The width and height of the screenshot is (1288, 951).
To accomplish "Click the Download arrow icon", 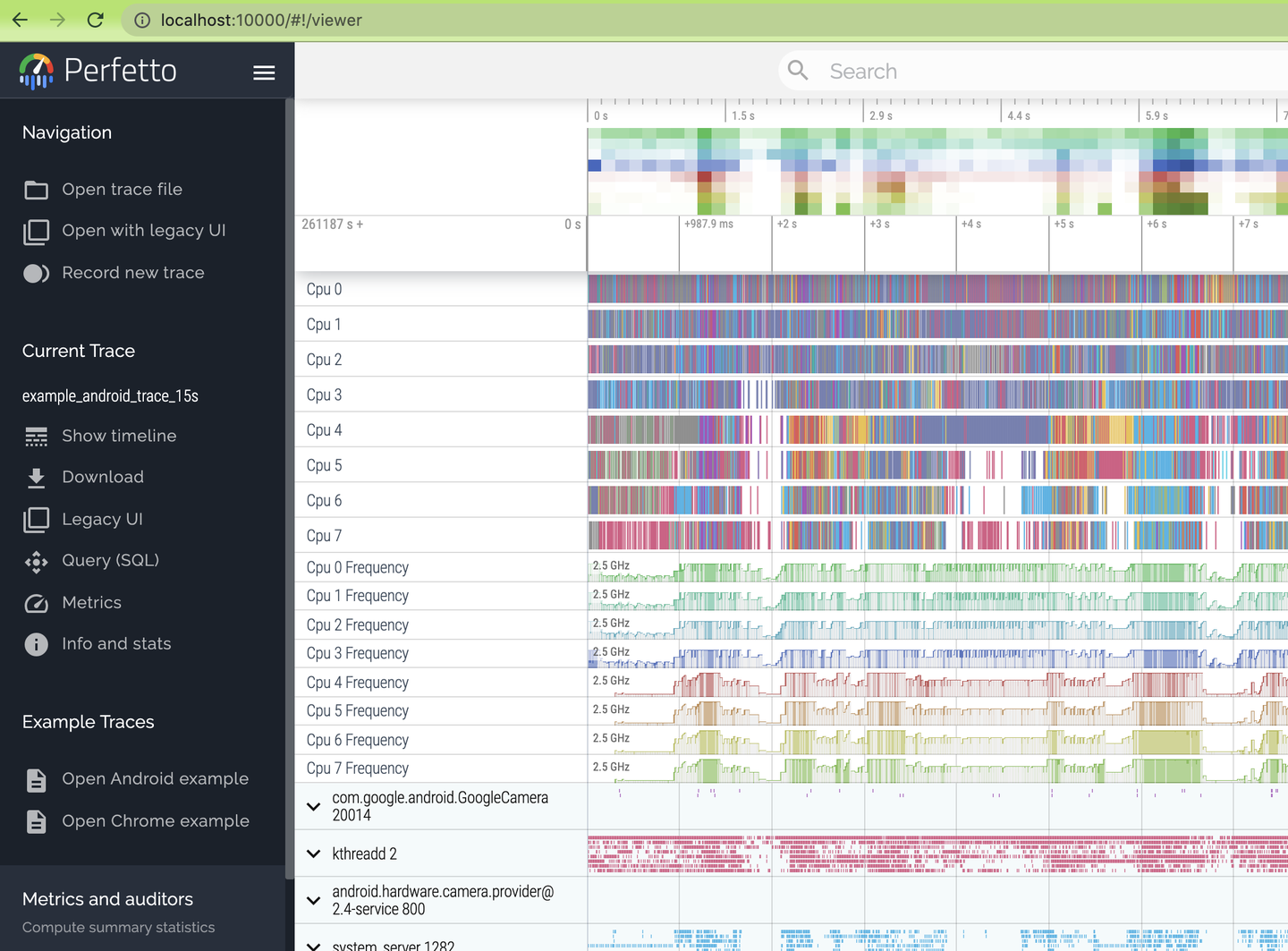I will pos(36,478).
